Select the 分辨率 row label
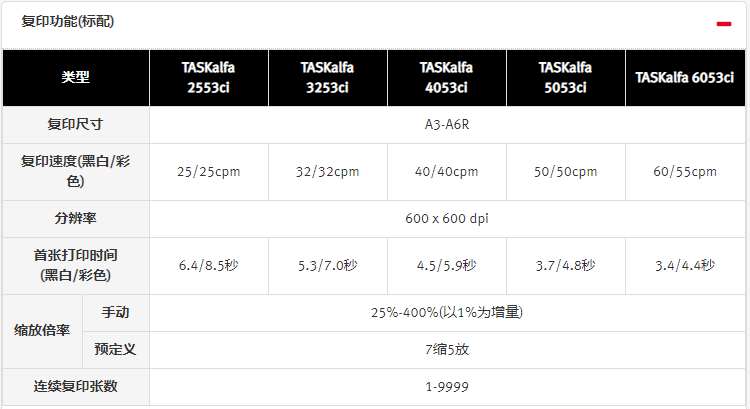Screen dimensions: 750x409 [x=75, y=218]
